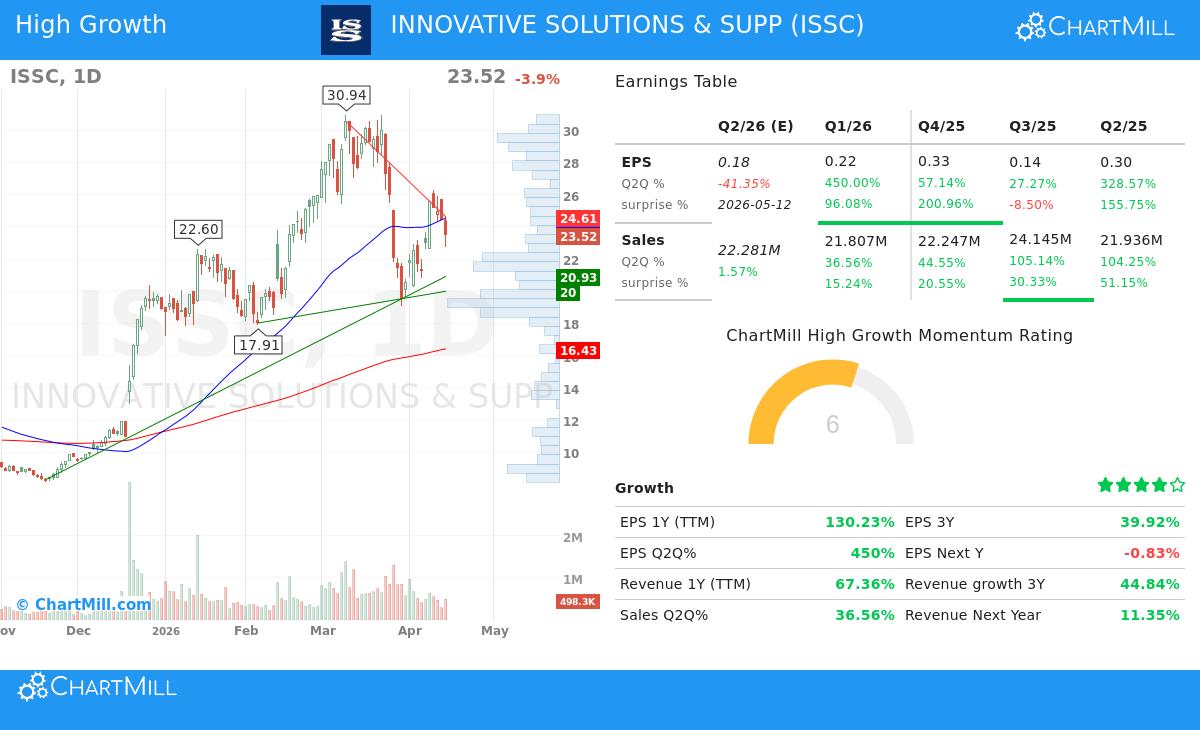Select the Q1/26 column header

848,126
